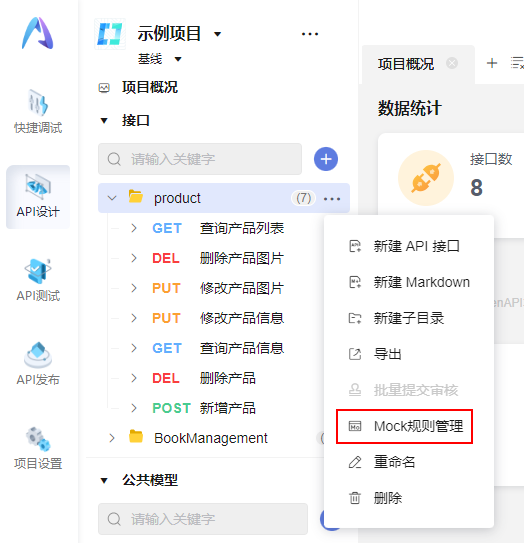Go to API测试 module
Image resolution: width=524 pixels, height=543 pixels.
(38, 280)
